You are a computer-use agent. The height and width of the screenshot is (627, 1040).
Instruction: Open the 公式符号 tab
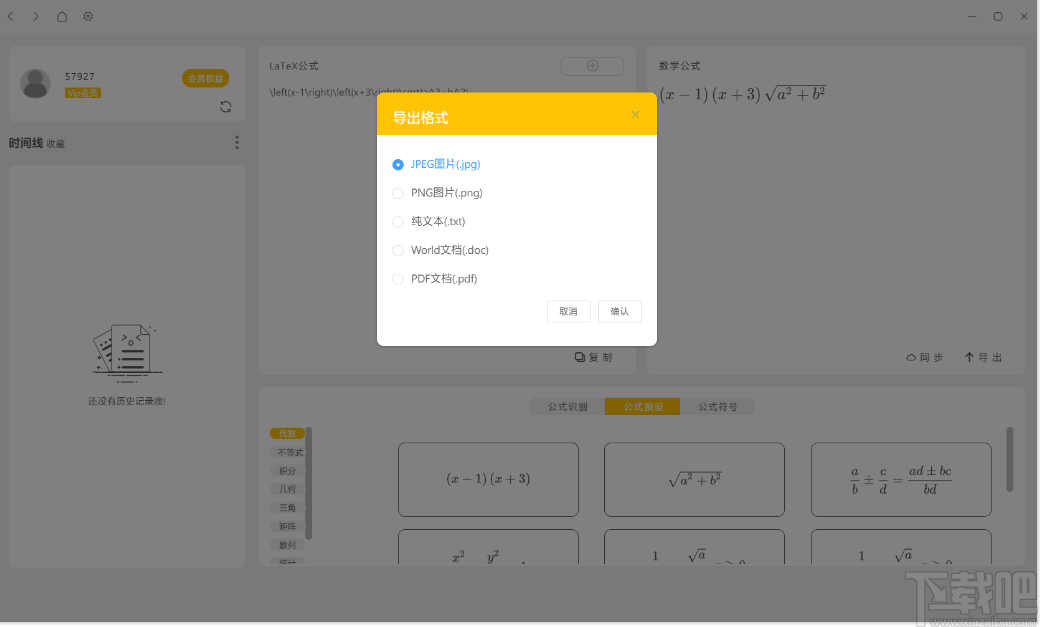click(x=719, y=406)
